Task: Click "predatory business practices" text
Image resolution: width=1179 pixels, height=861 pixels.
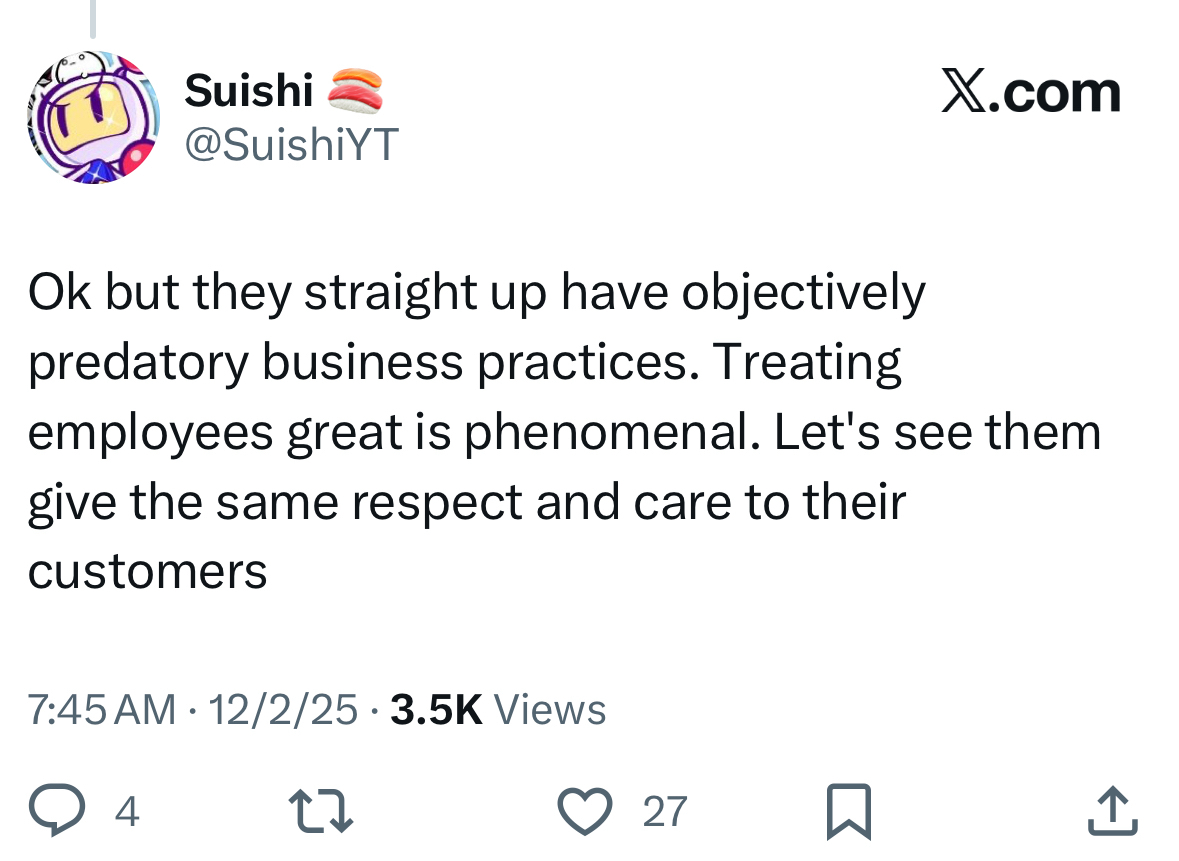Action: (358, 364)
